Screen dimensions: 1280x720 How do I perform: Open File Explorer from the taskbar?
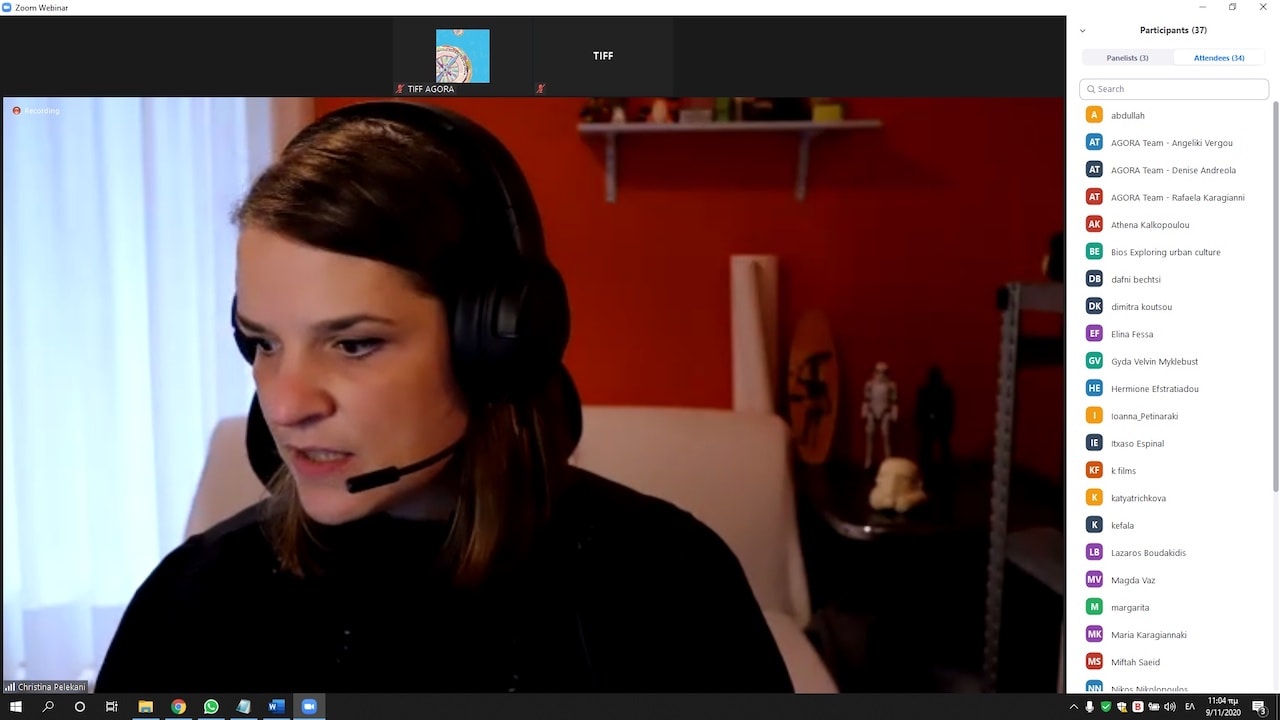click(145, 707)
